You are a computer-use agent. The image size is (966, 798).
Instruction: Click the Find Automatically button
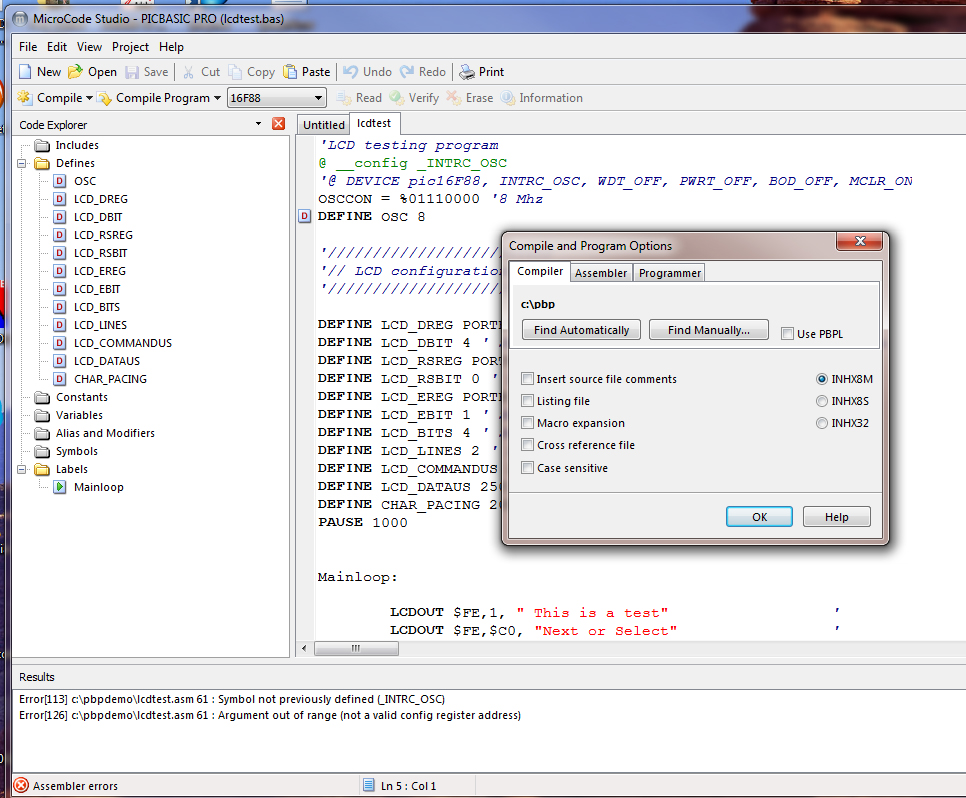coord(582,330)
